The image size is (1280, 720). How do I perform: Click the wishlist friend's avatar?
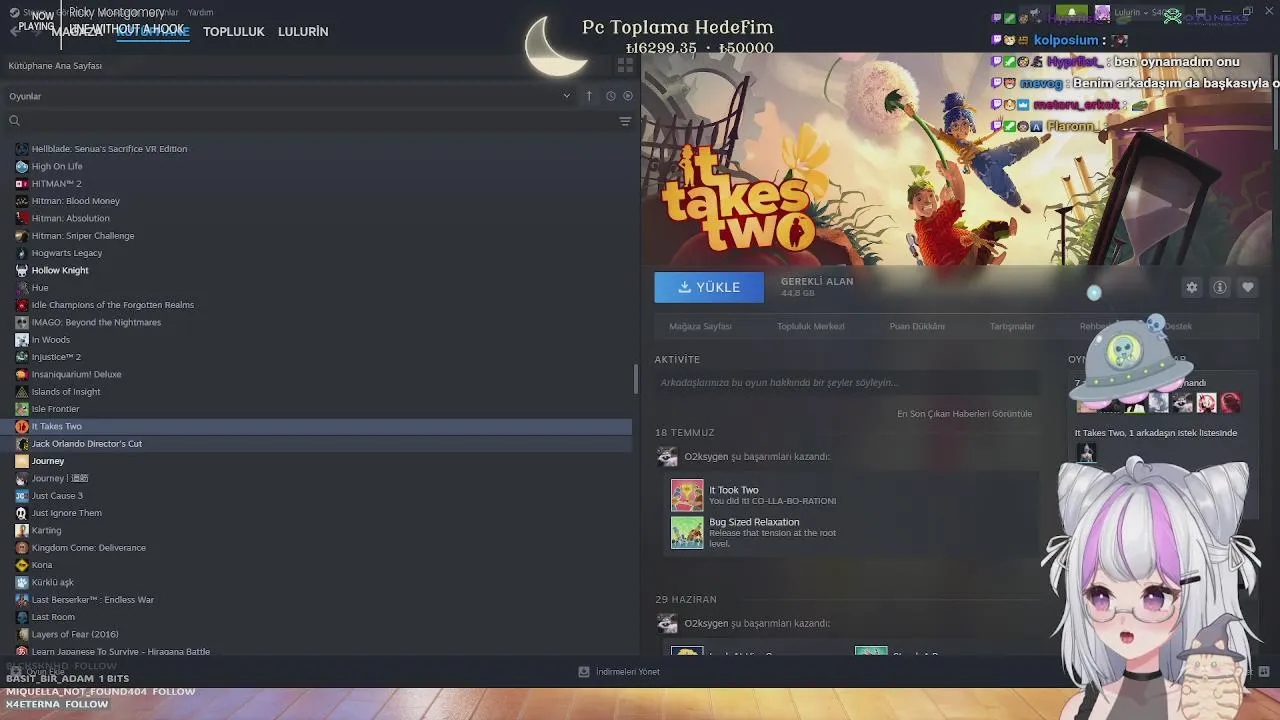tap(1086, 453)
